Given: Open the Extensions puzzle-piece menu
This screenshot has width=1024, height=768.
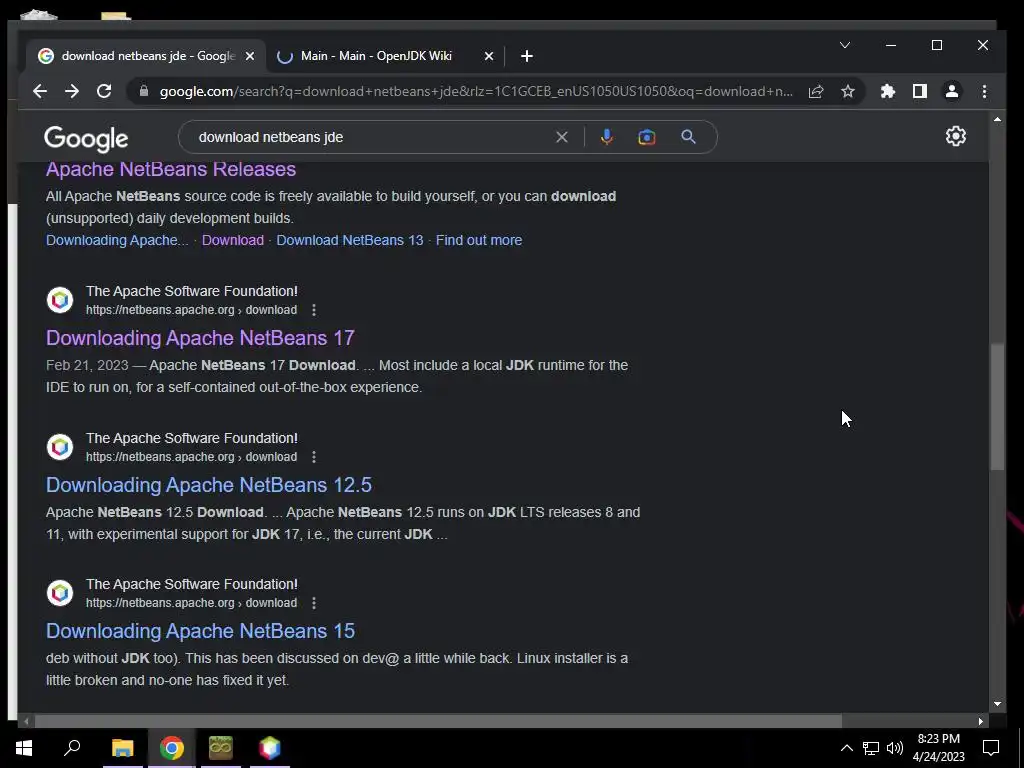Looking at the screenshot, I should pos(888,91).
